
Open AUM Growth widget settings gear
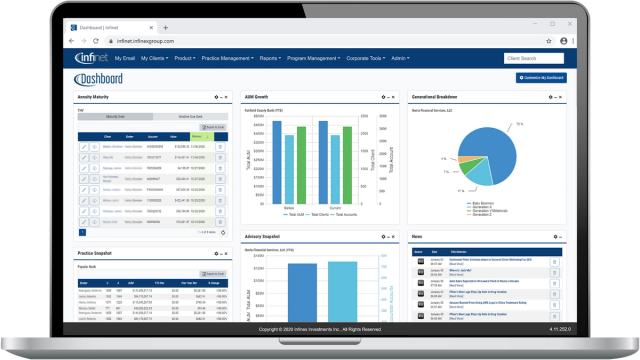(x=383, y=97)
